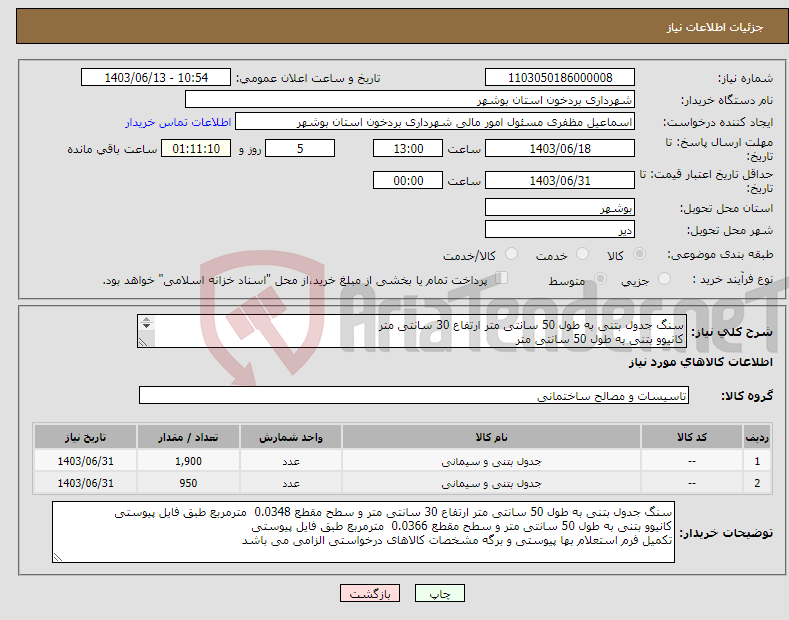Image resolution: width=789 pixels, height=620 pixels.
Task: Click the ردیف column header
Action: coord(757,437)
